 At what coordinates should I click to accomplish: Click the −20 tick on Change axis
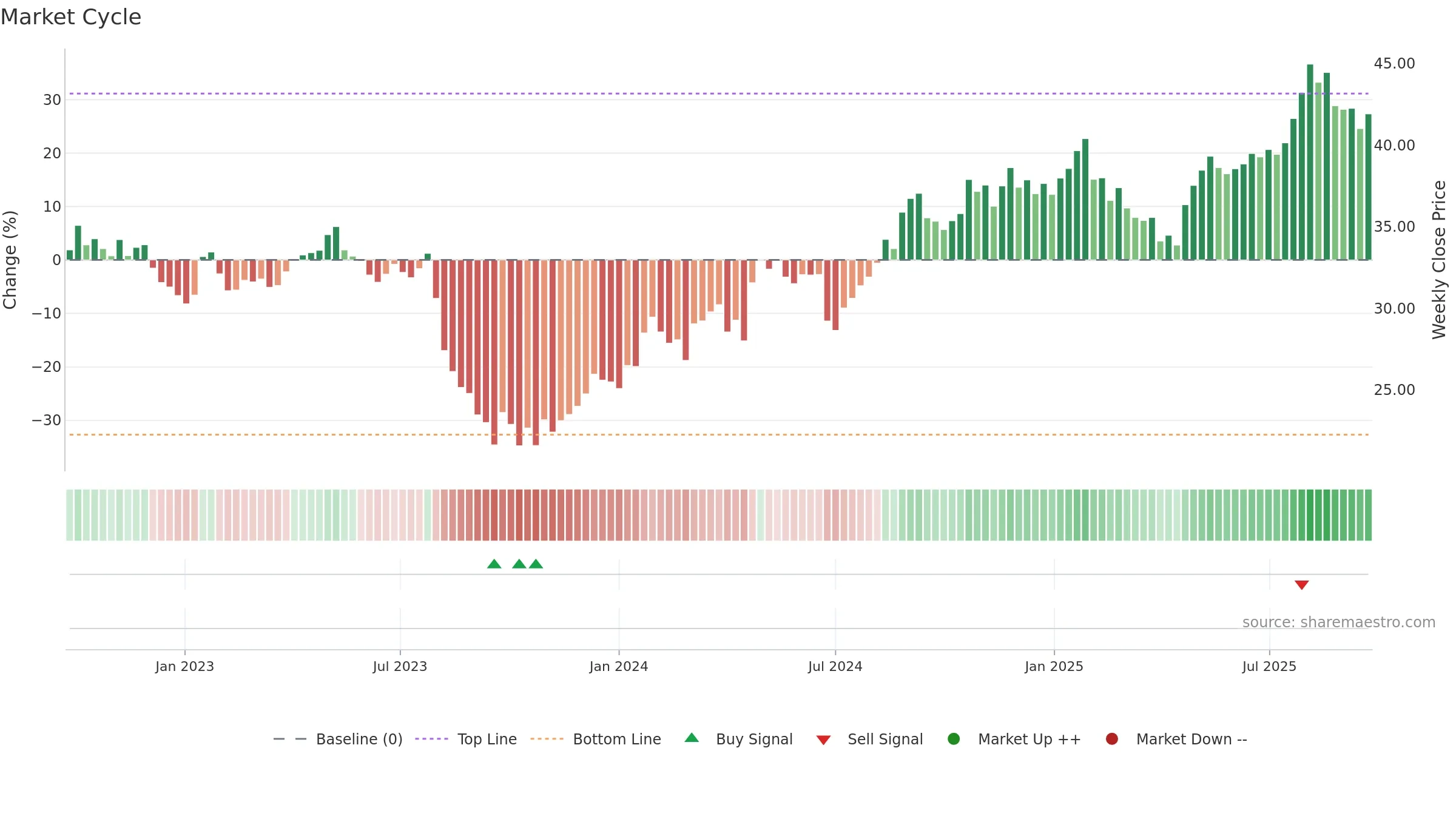coord(47,366)
